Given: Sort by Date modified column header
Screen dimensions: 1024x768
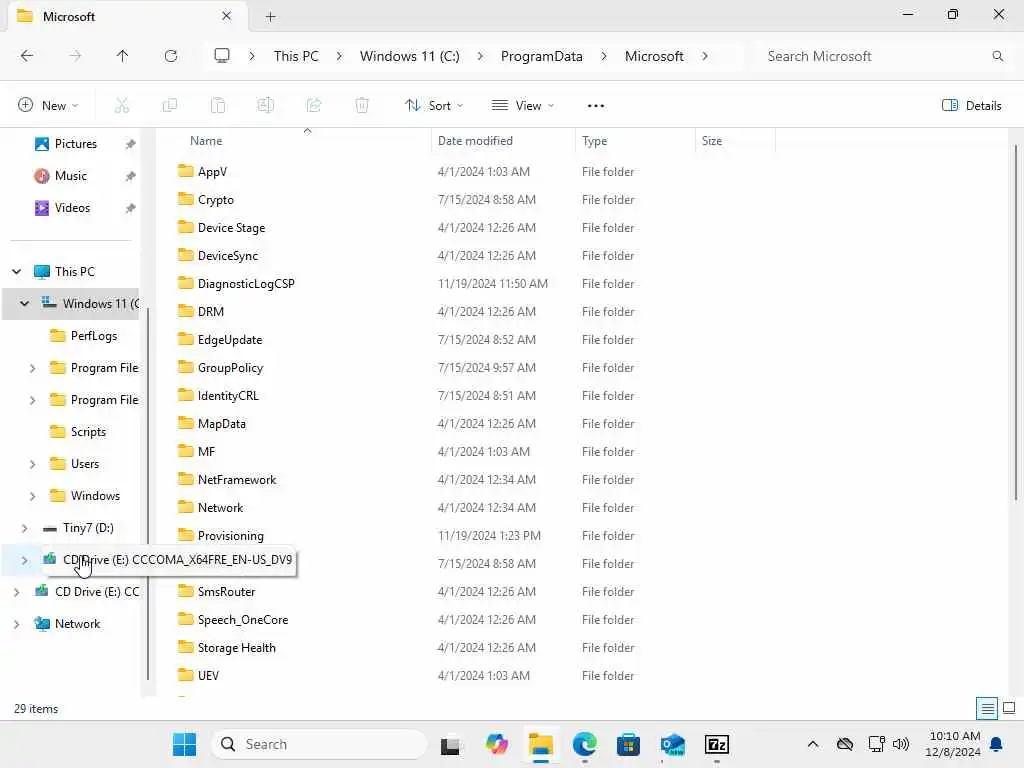Looking at the screenshot, I should click(503, 141).
